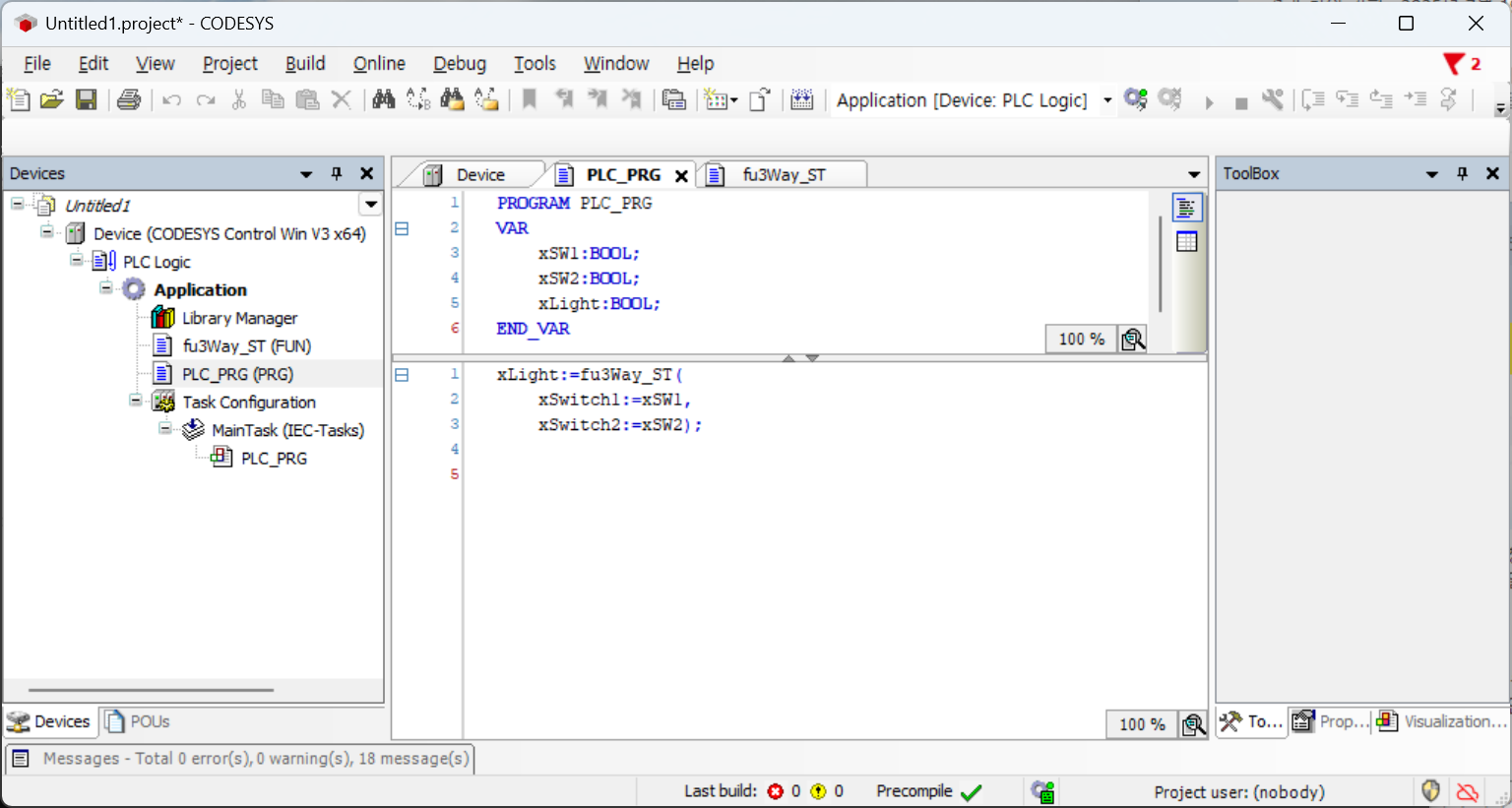Copy using the two-pages toolbar icon
The width and height of the screenshot is (1512, 808).
tap(273, 99)
